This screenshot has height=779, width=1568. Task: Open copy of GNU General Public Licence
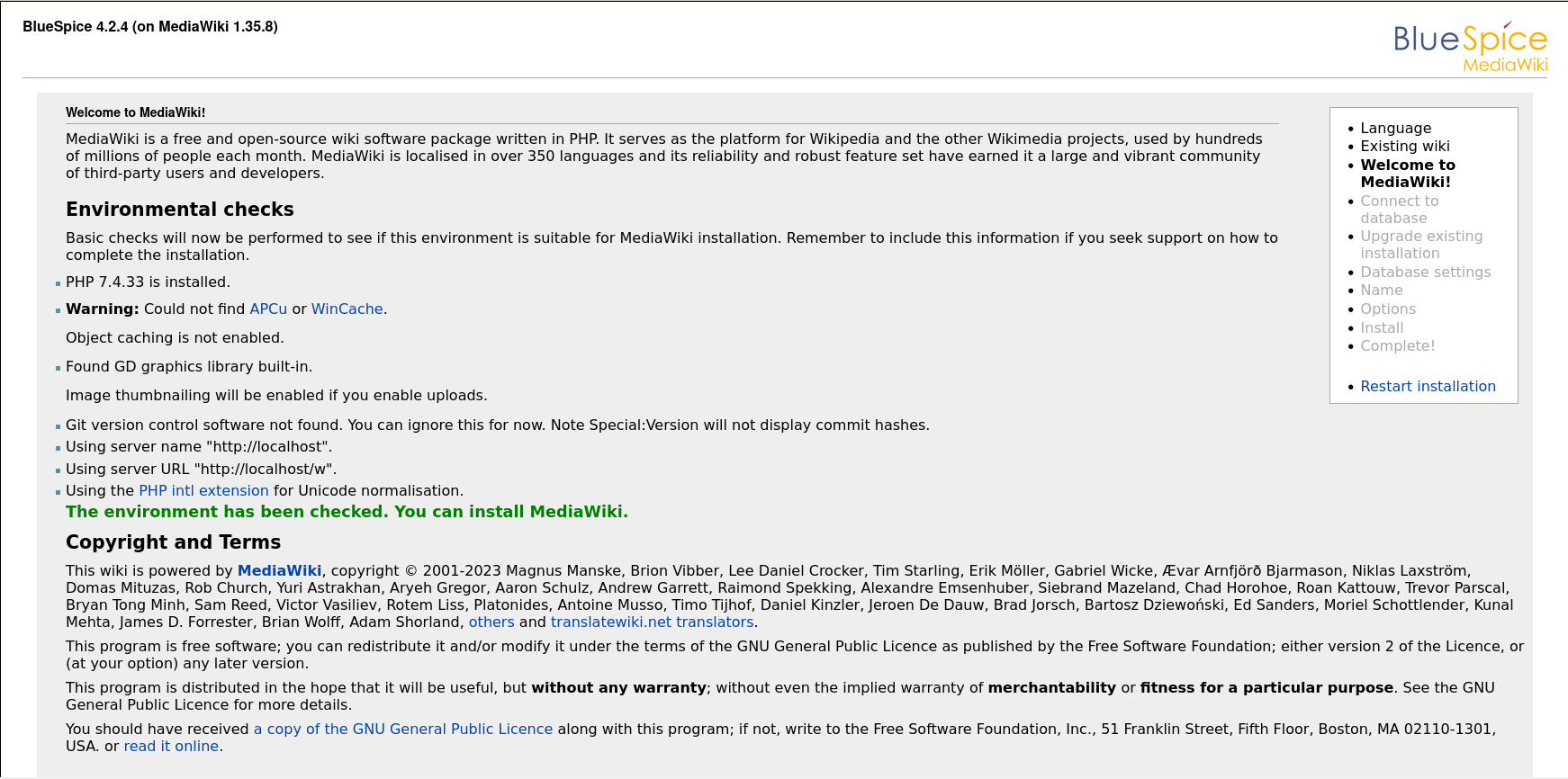tap(403, 729)
